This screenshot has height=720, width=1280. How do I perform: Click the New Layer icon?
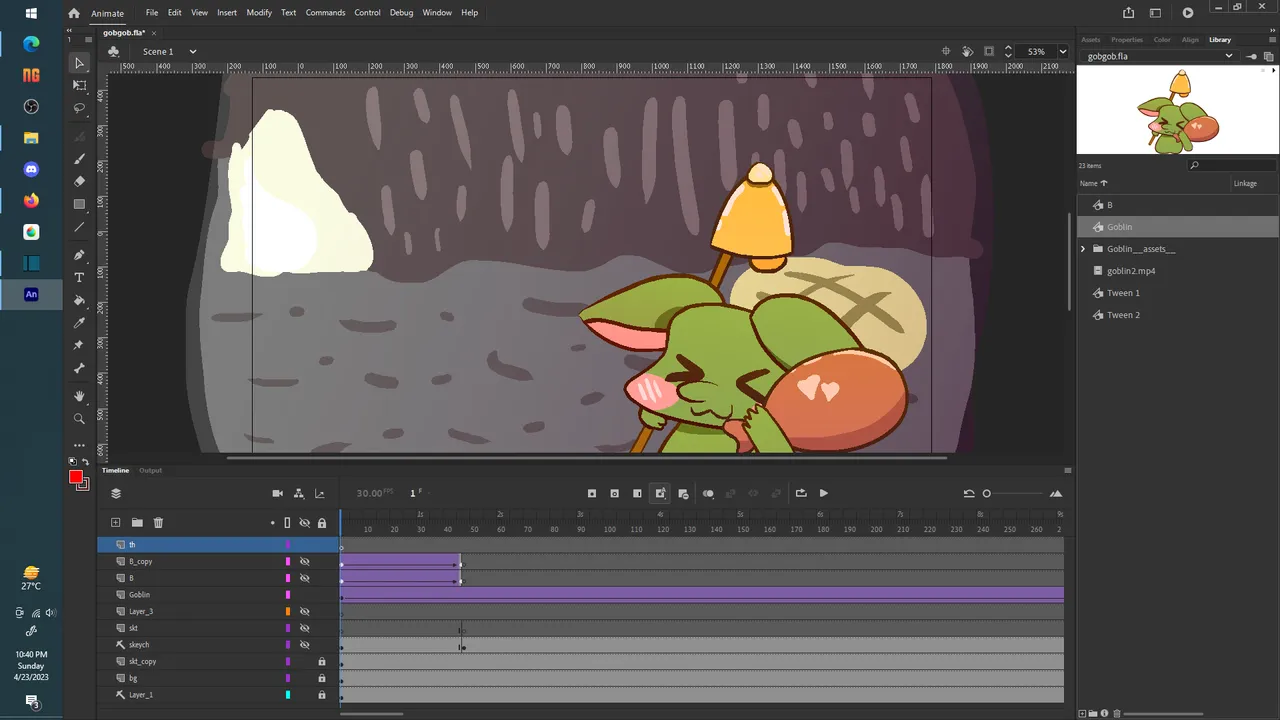point(116,523)
